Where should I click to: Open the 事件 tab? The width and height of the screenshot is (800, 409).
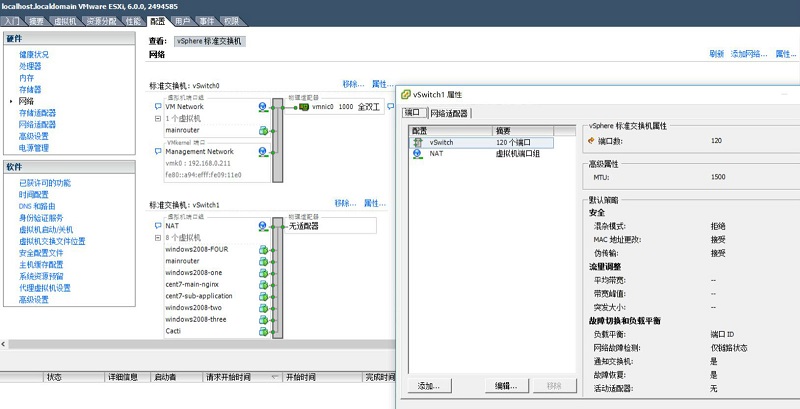(207, 21)
